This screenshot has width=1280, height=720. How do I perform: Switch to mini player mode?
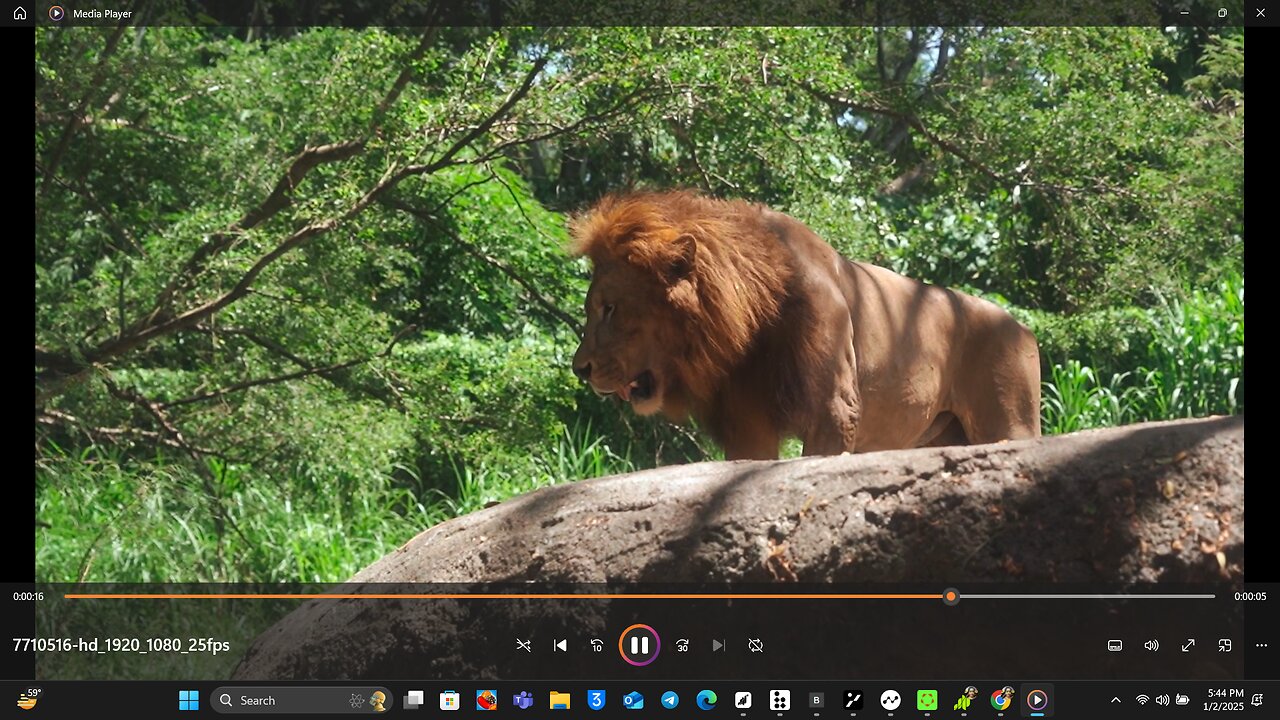pos(1224,645)
